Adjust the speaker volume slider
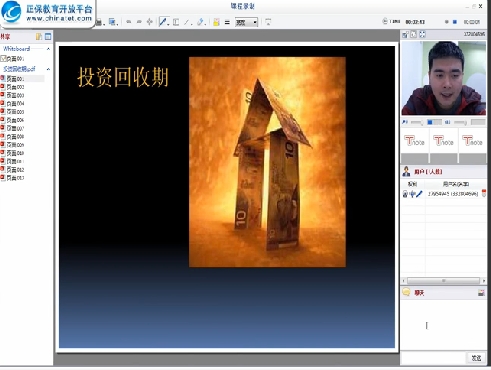 (x=460, y=123)
